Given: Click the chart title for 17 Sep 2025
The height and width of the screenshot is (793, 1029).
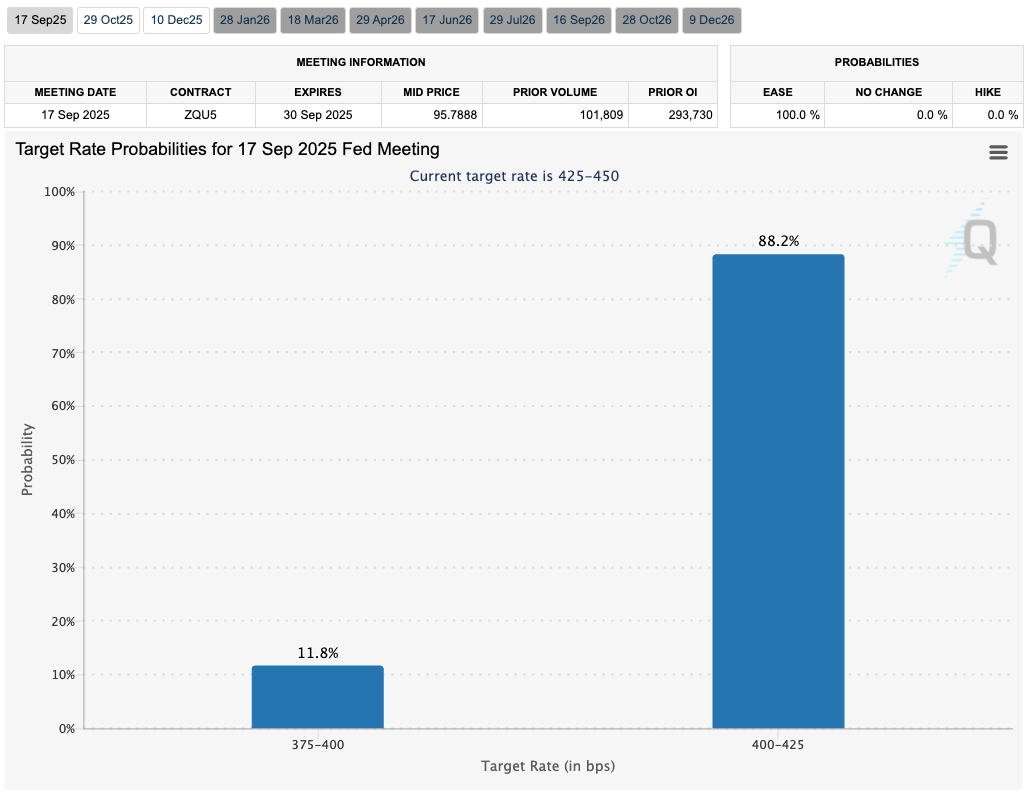Looking at the screenshot, I should [227, 150].
